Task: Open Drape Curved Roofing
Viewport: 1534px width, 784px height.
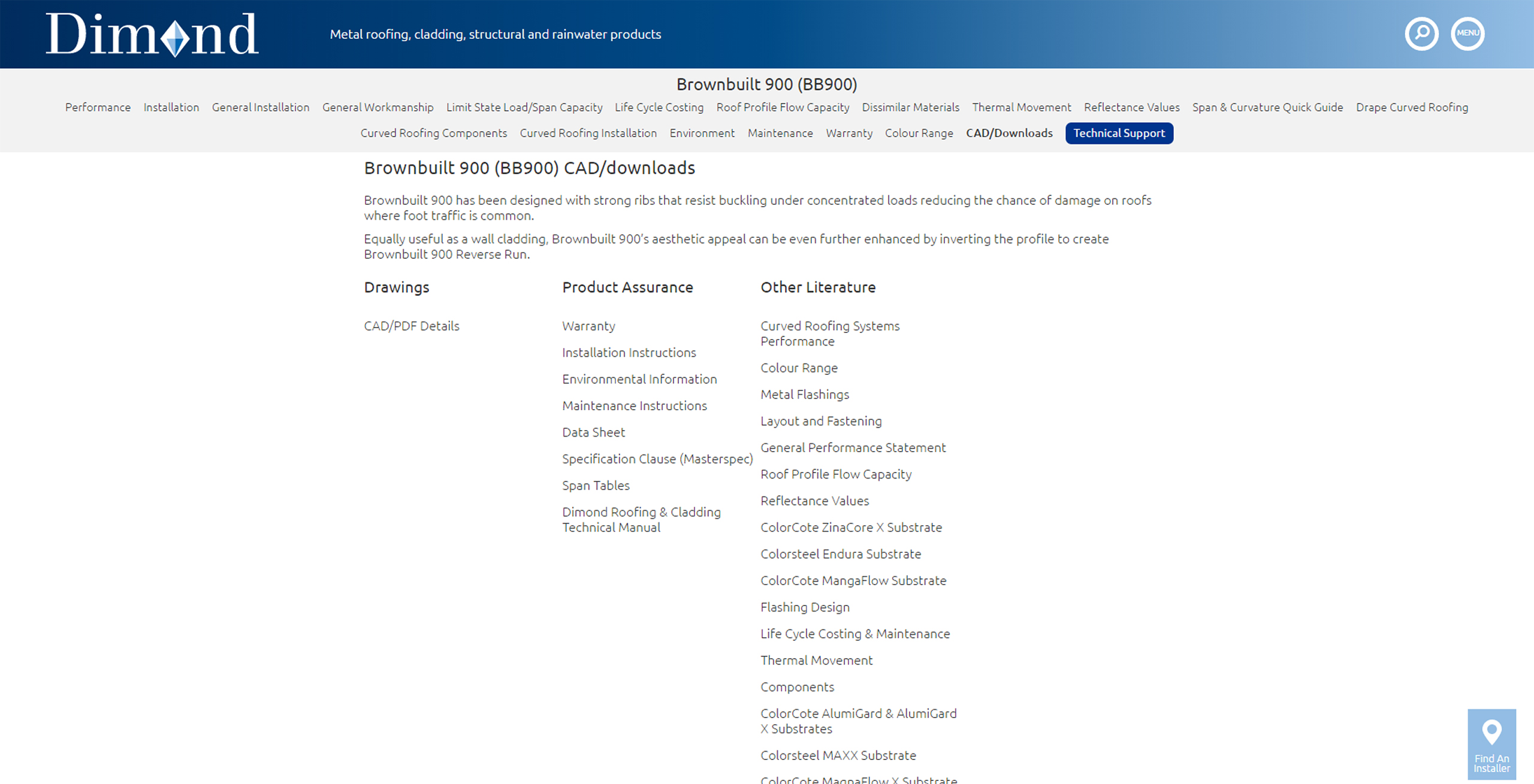Action: (1412, 107)
